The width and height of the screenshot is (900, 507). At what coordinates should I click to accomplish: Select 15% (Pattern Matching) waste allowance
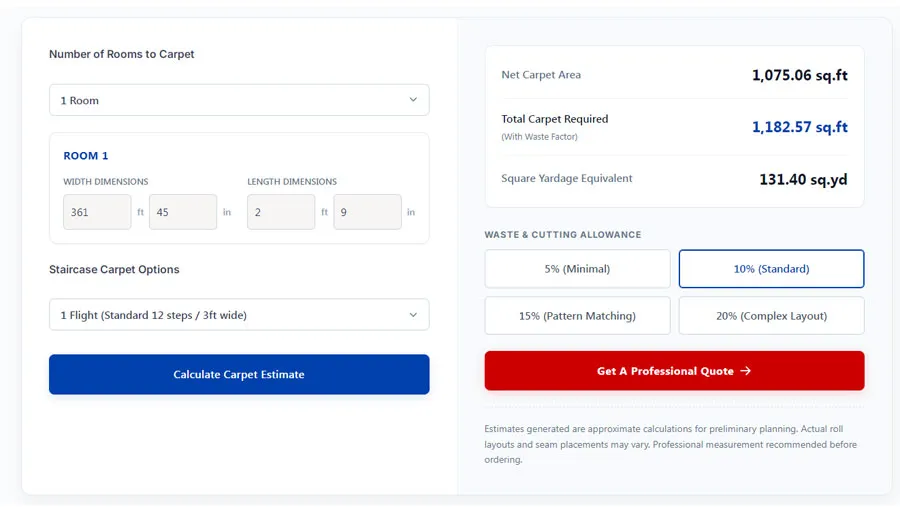[x=577, y=316]
